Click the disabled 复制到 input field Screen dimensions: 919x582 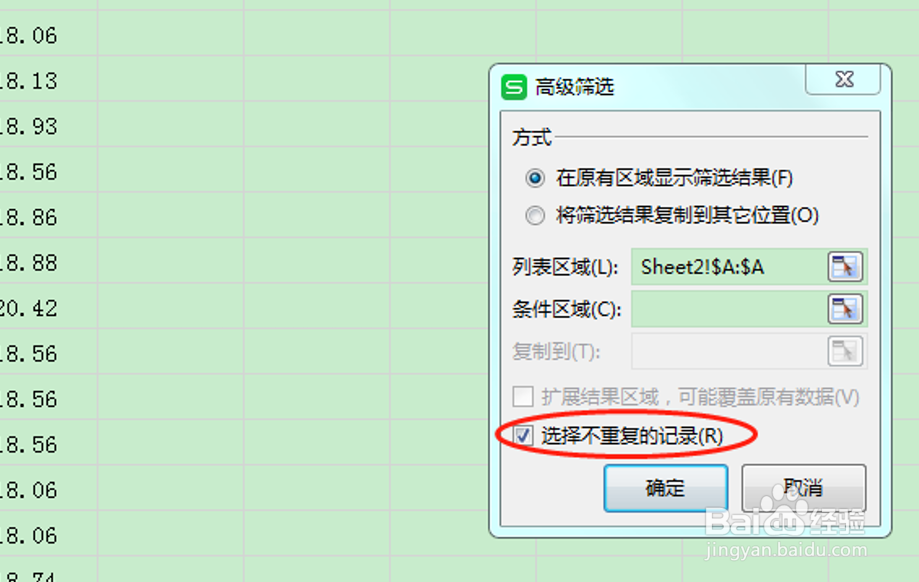point(730,351)
